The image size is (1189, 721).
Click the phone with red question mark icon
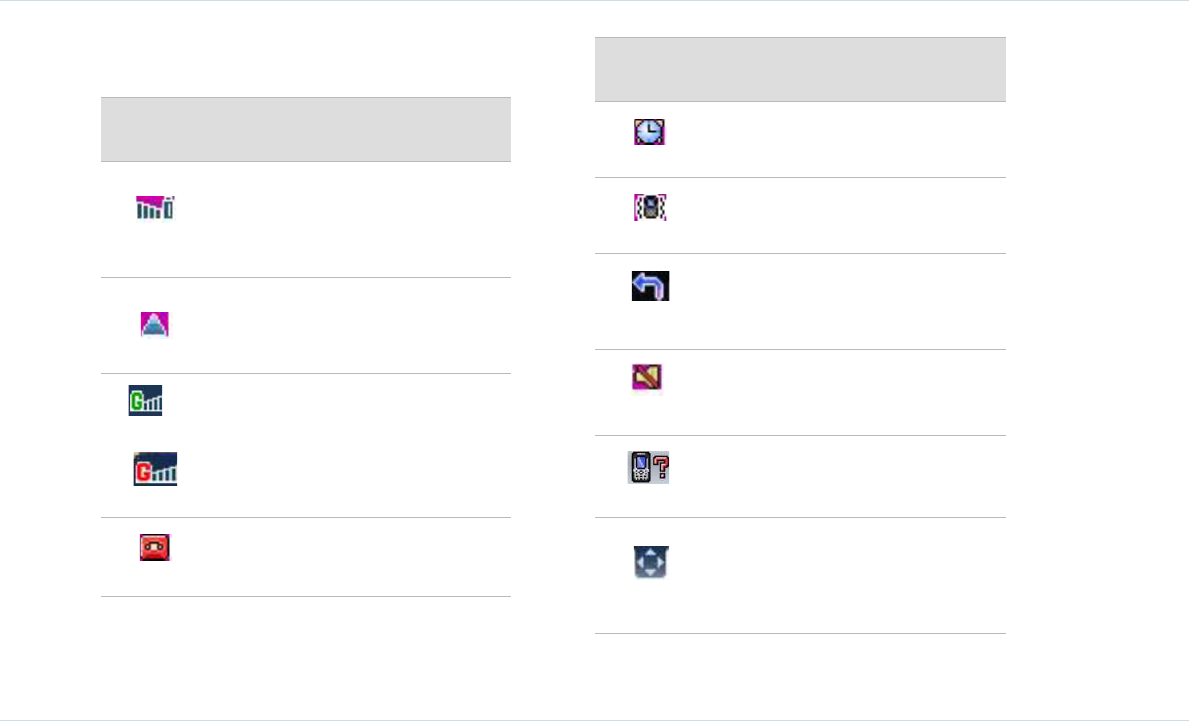tap(650, 467)
